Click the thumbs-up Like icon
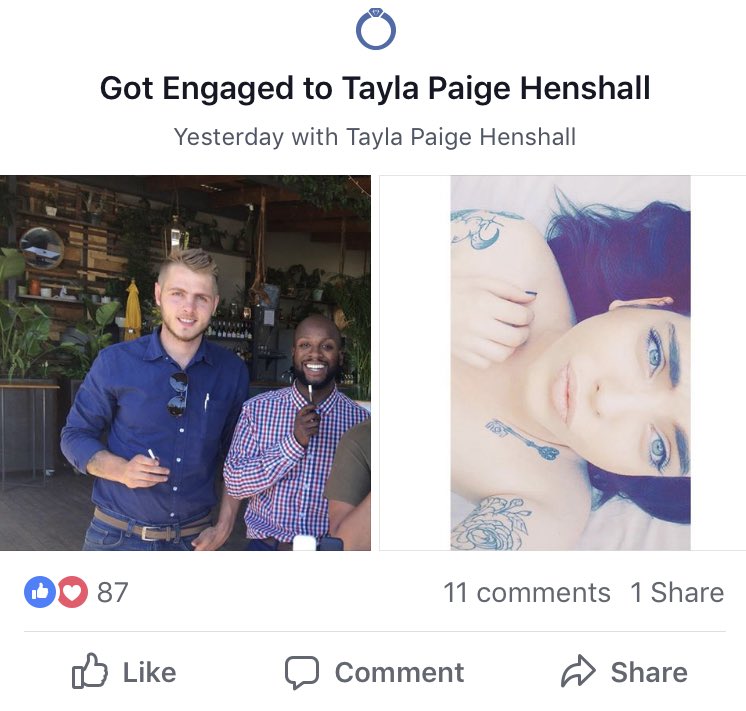Image resolution: width=746 pixels, height=711 pixels. point(89,671)
